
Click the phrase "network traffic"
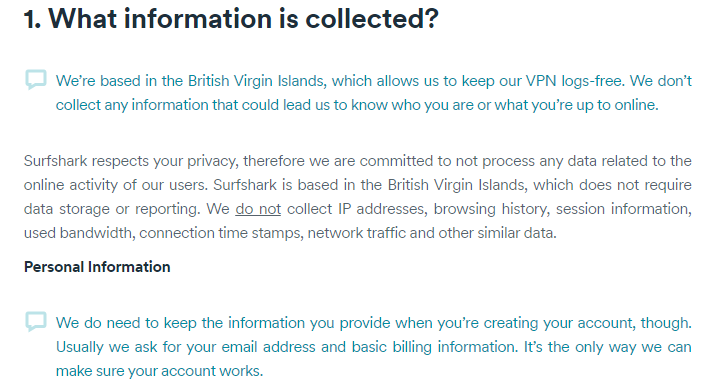pyautogui.click(x=356, y=233)
